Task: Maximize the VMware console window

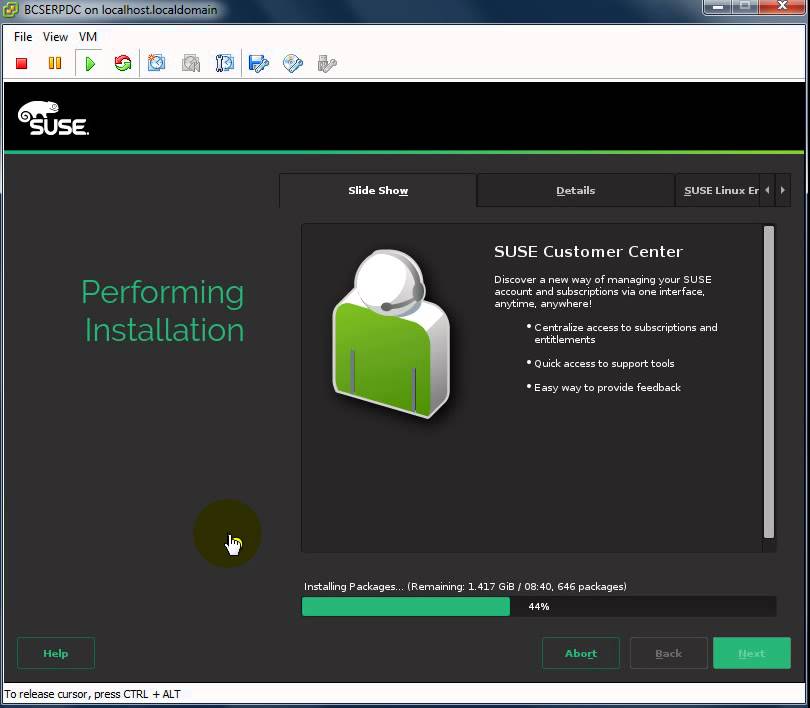Action: click(x=744, y=7)
